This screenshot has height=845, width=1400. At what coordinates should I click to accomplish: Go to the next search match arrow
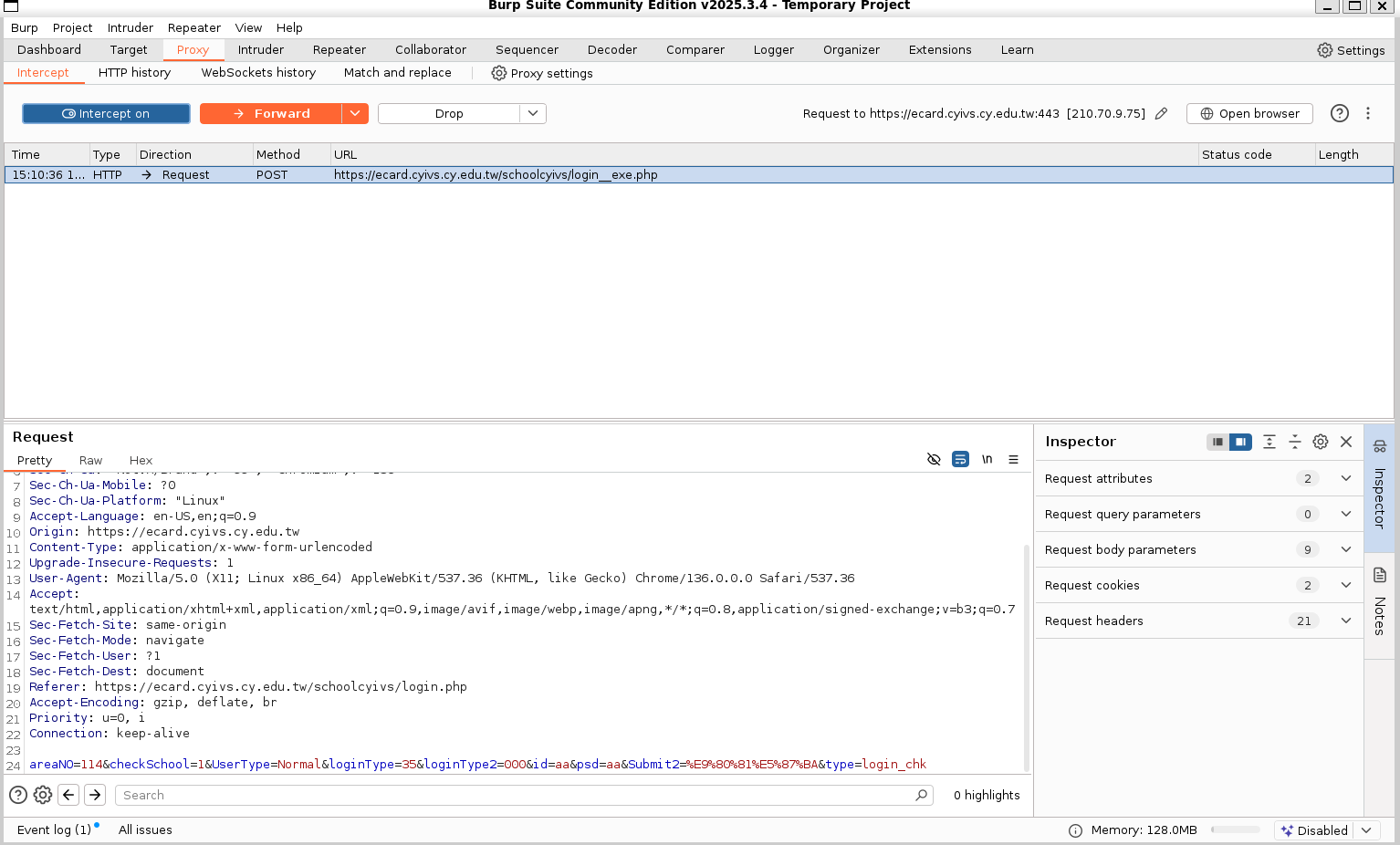(95, 795)
